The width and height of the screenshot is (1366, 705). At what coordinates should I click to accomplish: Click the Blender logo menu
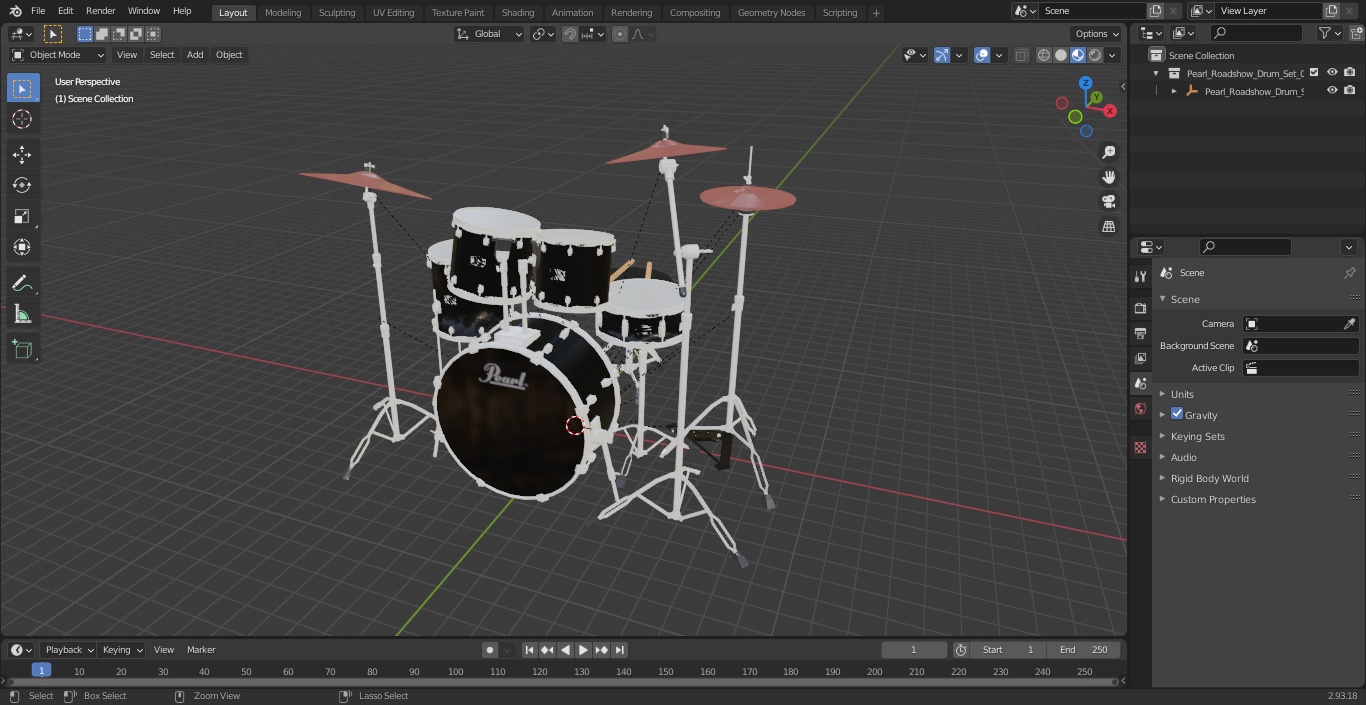click(x=14, y=11)
